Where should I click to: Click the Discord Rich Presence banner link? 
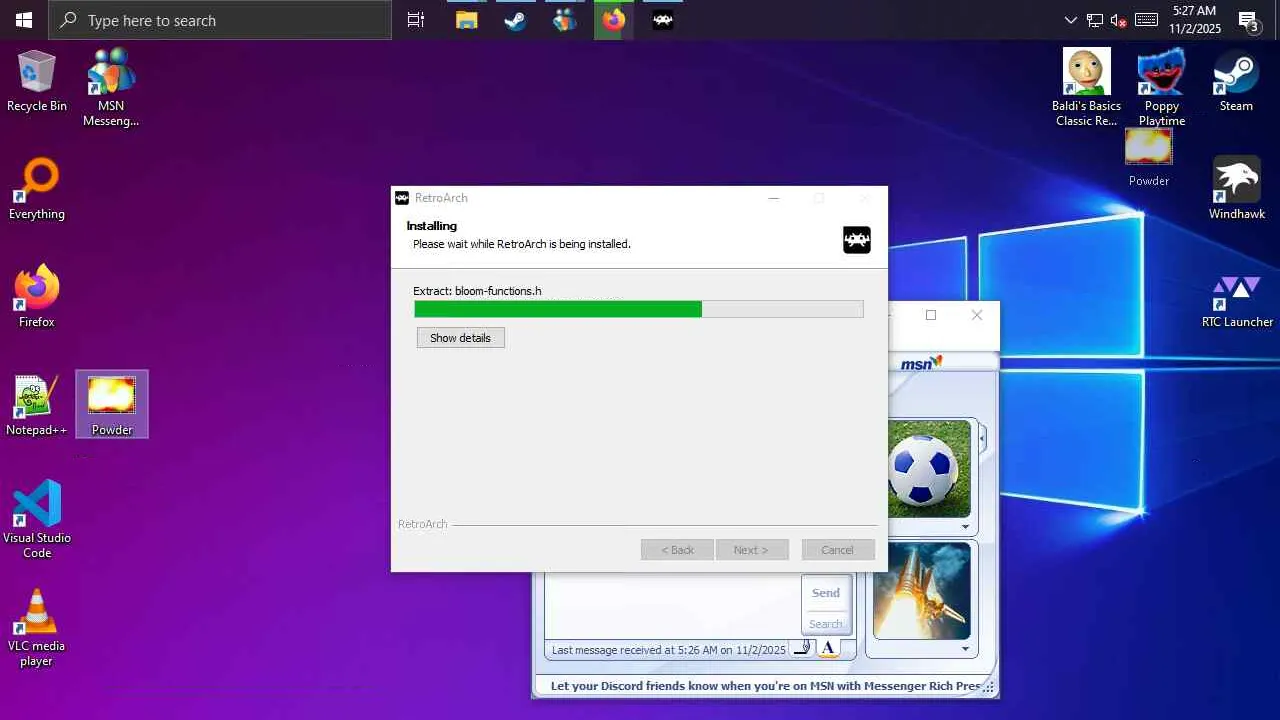[x=765, y=686]
